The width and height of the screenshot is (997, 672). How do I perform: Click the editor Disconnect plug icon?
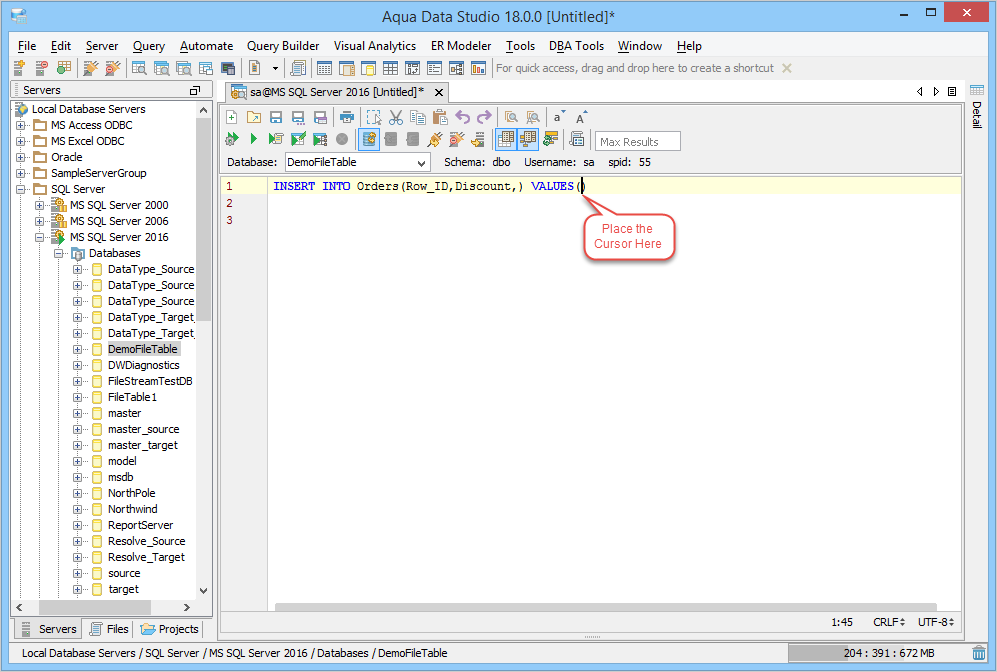[457, 139]
